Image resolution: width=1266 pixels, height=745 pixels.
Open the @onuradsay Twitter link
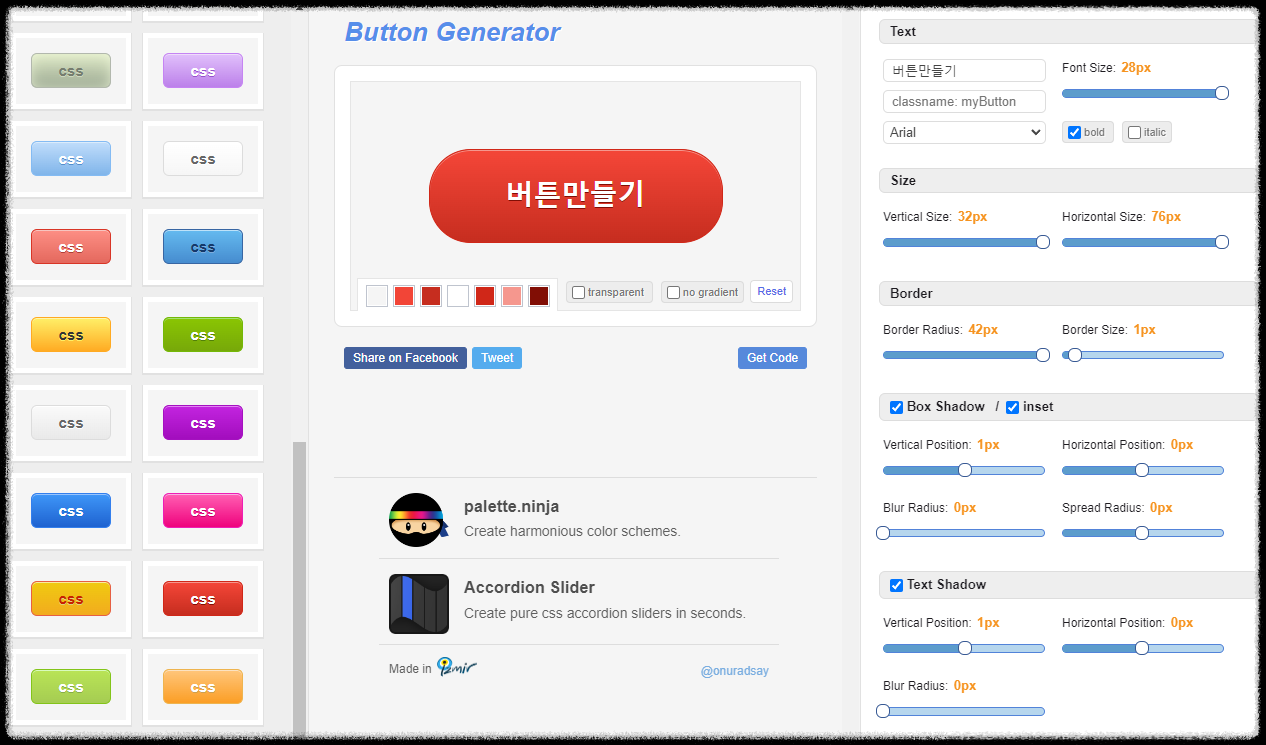(735, 670)
